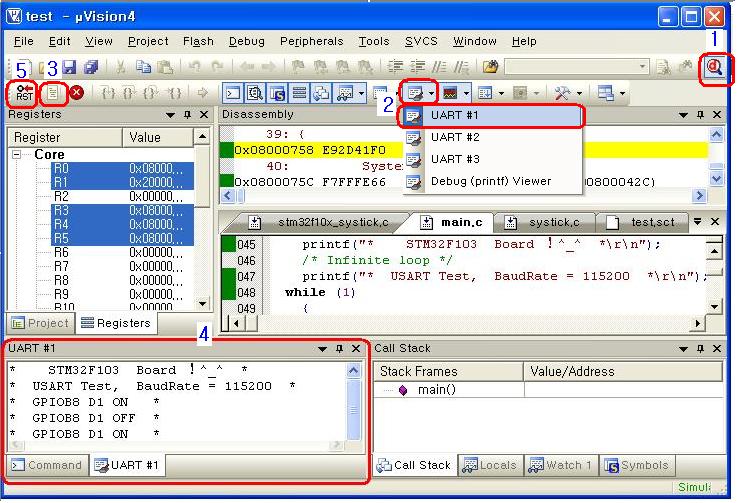
Task: Click the UART #1 output vertical scrollbar
Action: 353,402
